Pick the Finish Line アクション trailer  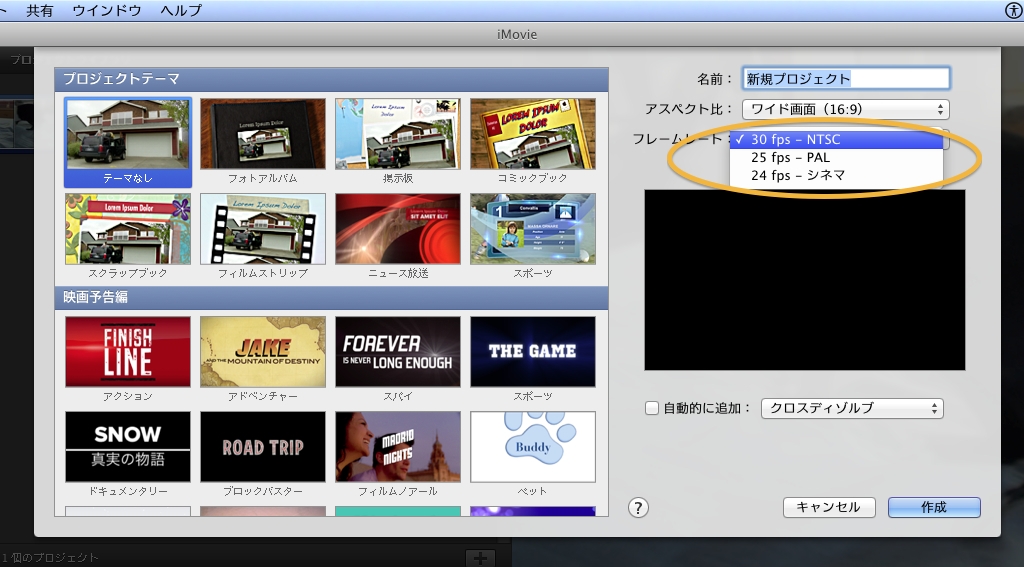127,351
